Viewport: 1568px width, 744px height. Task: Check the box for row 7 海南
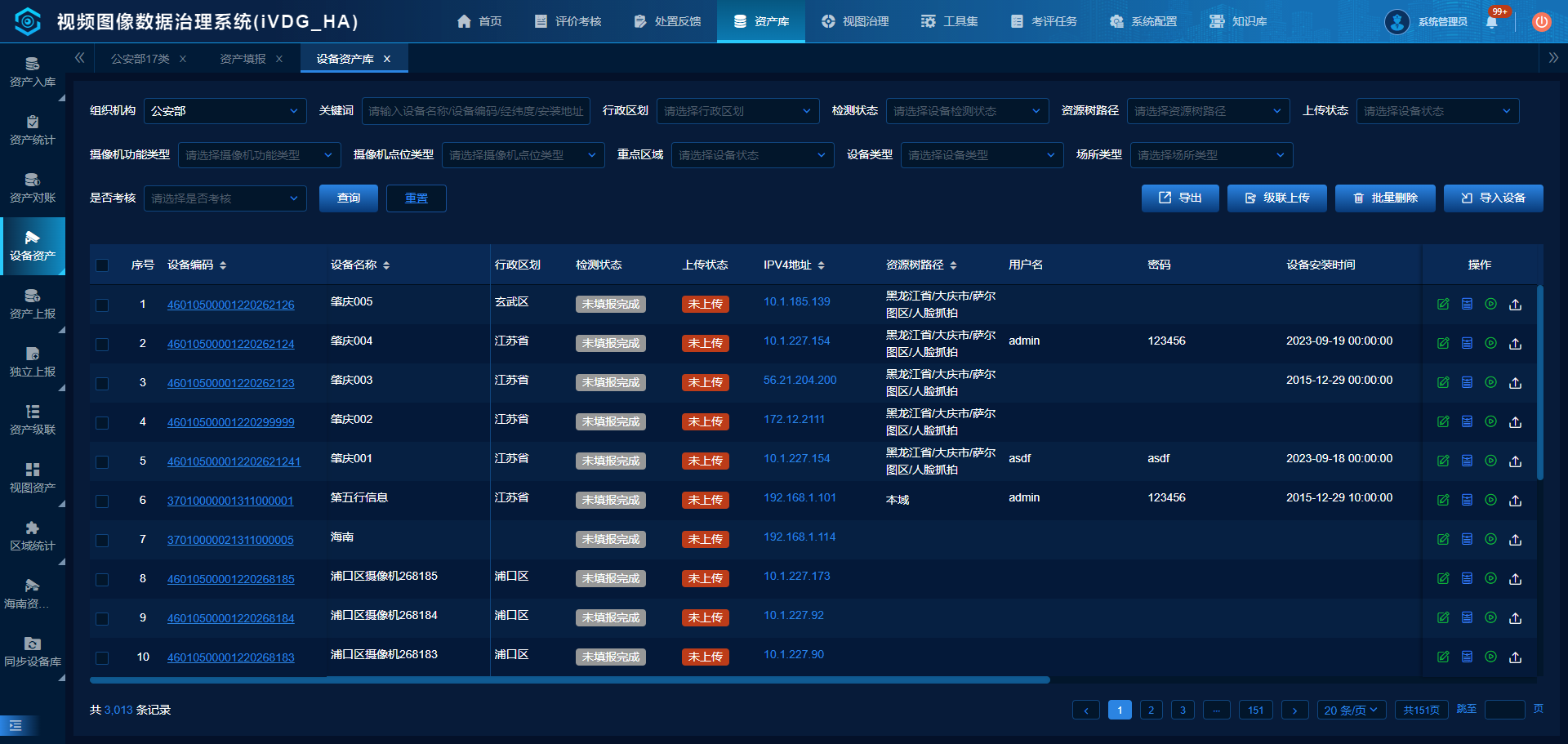(102, 541)
